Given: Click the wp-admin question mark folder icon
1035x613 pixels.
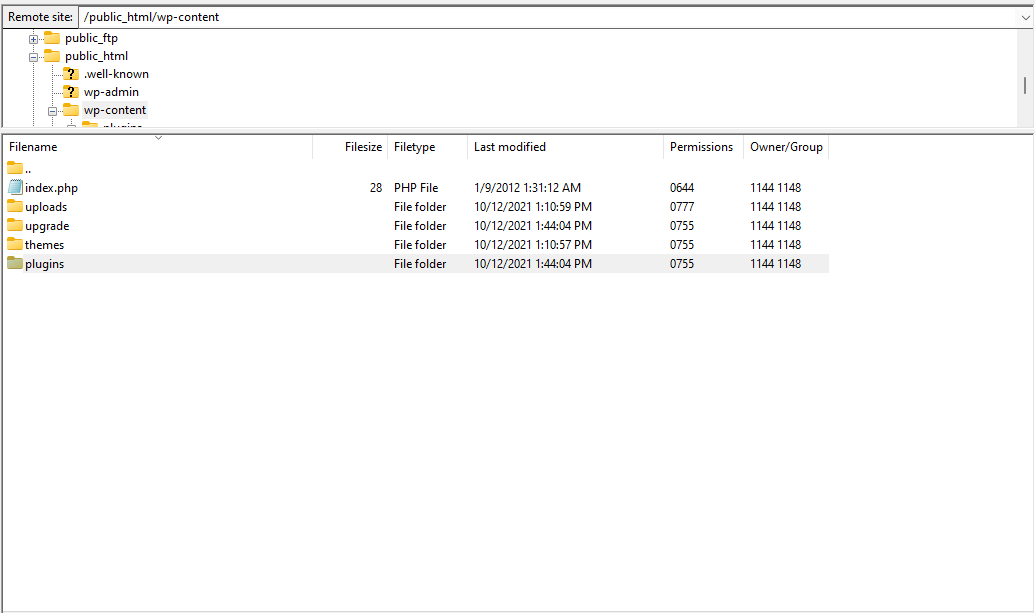Looking at the screenshot, I should pos(71,92).
